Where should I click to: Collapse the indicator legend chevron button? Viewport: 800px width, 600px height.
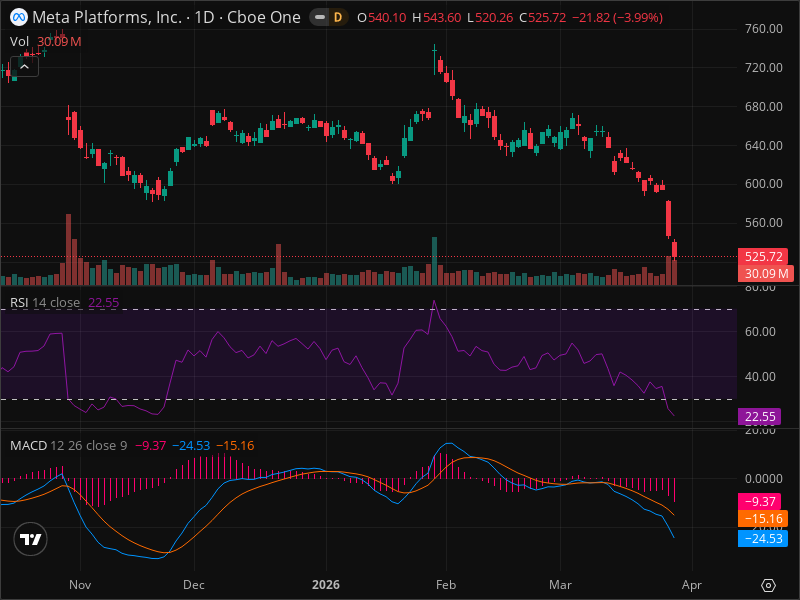click(x=24, y=67)
